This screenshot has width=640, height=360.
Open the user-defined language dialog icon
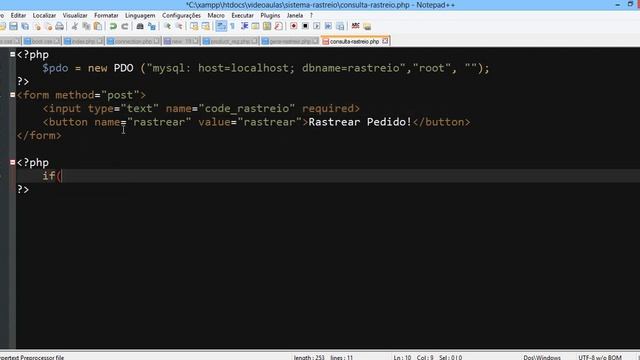(256, 27)
